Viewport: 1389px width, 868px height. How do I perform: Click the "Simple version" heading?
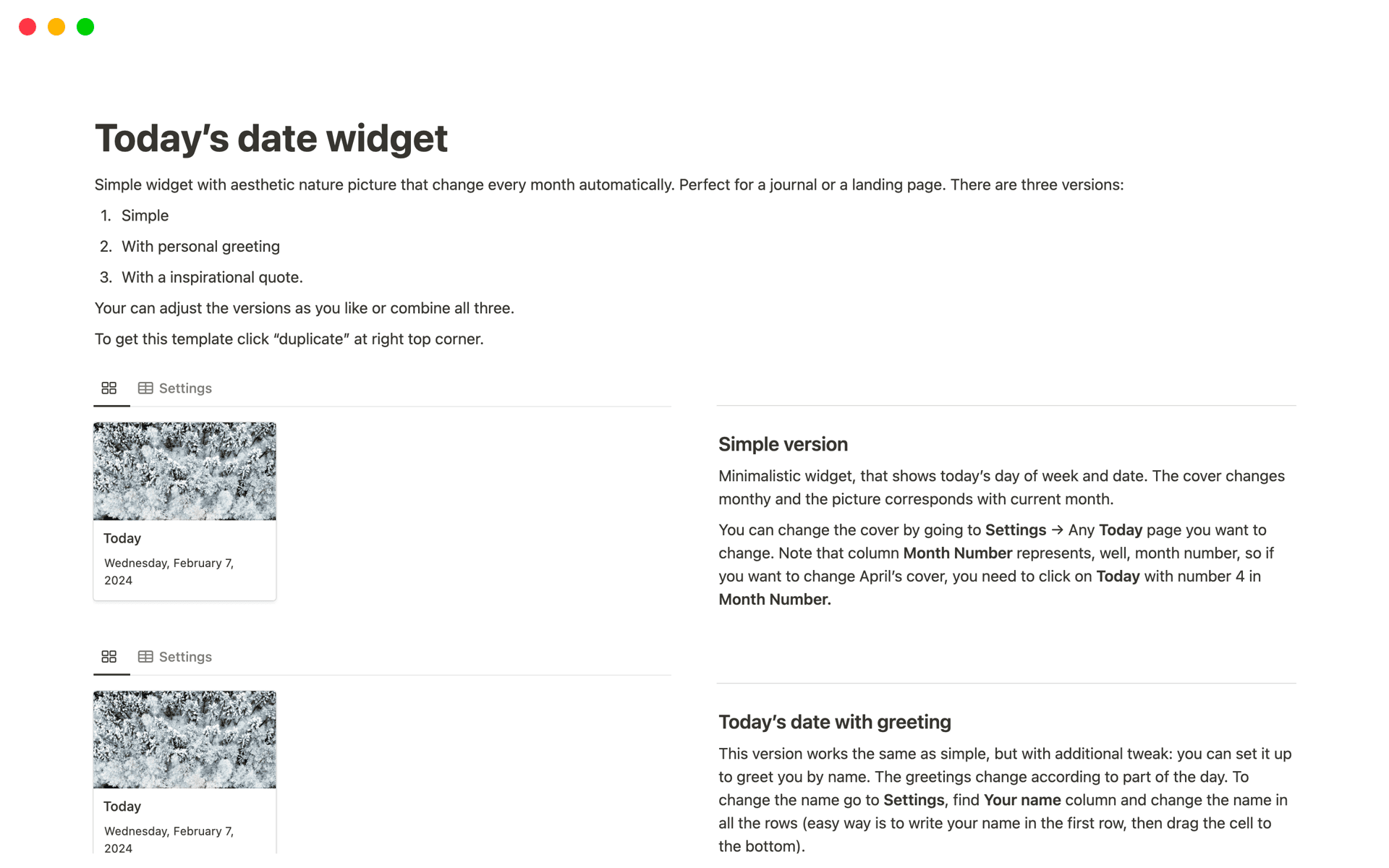783,444
